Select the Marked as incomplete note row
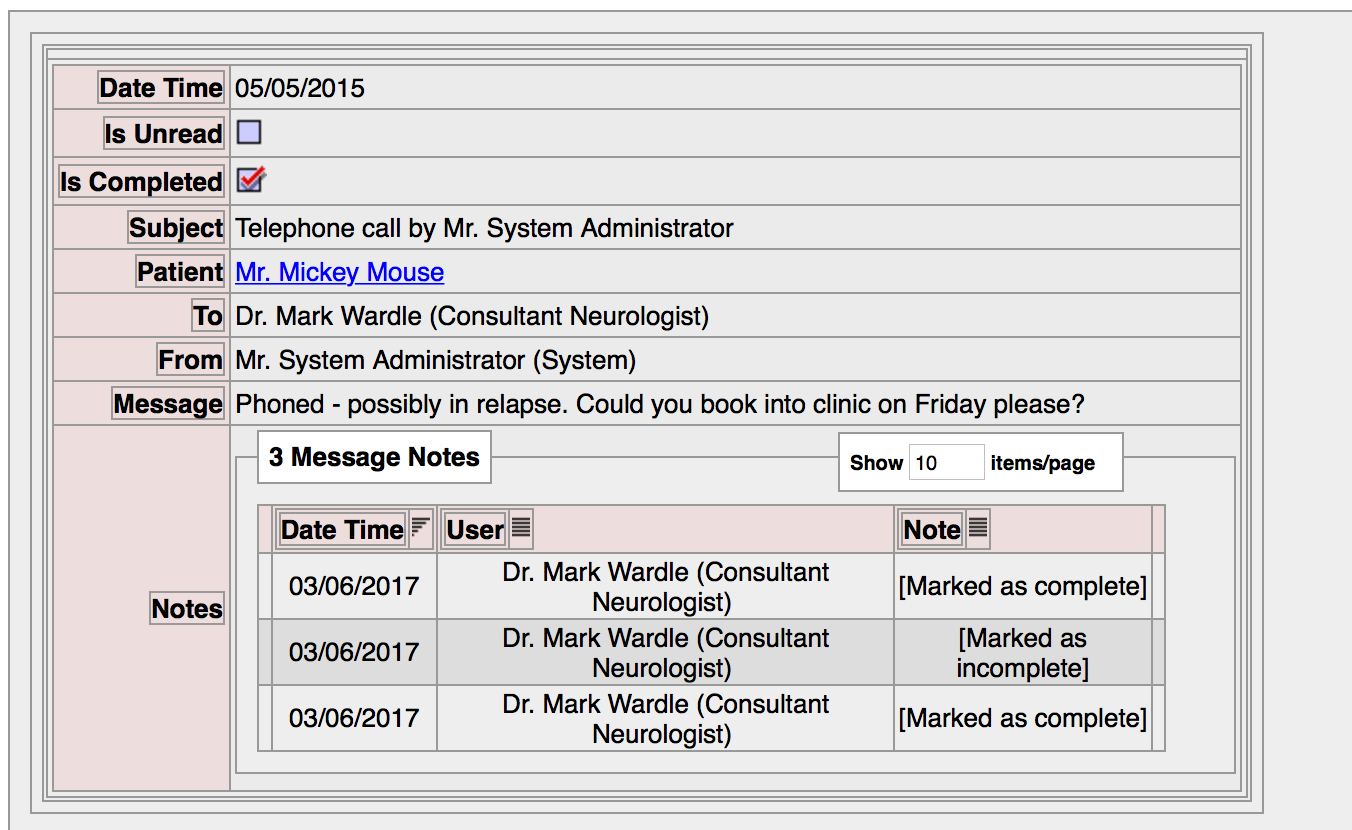This screenshot has width=1352, height=830. pos(1022,652)
